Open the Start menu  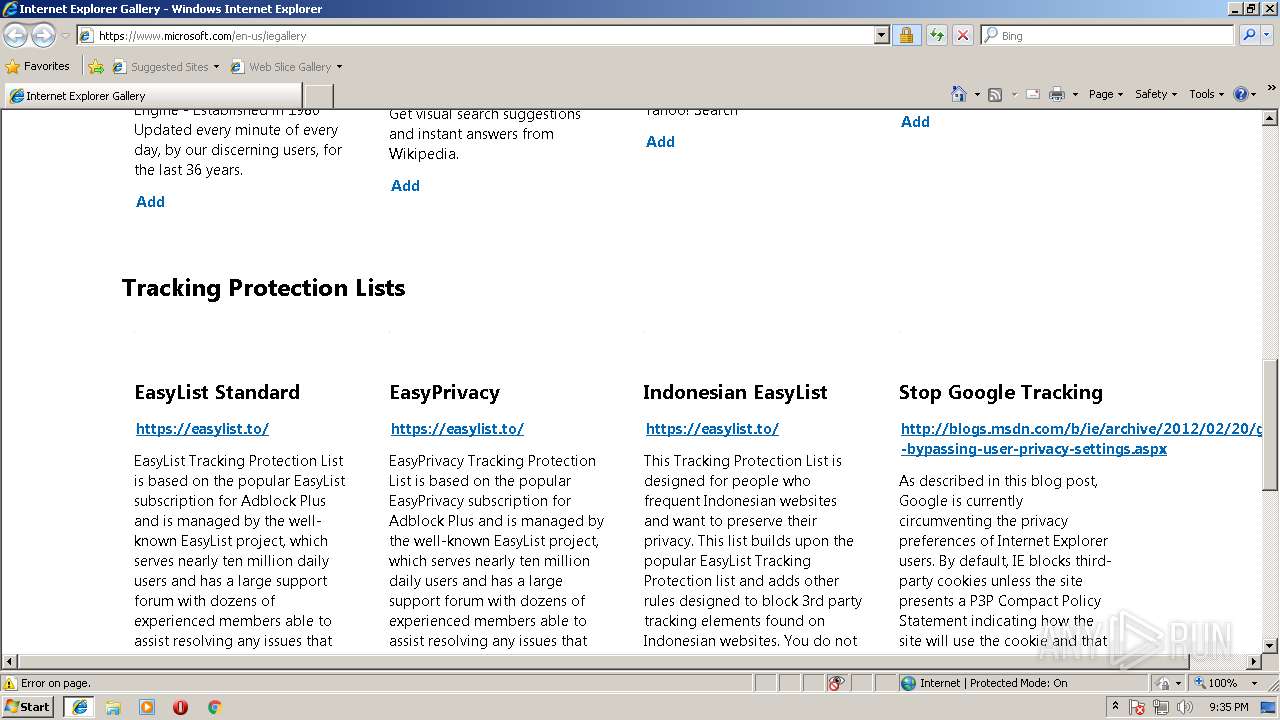coord(28,707)
